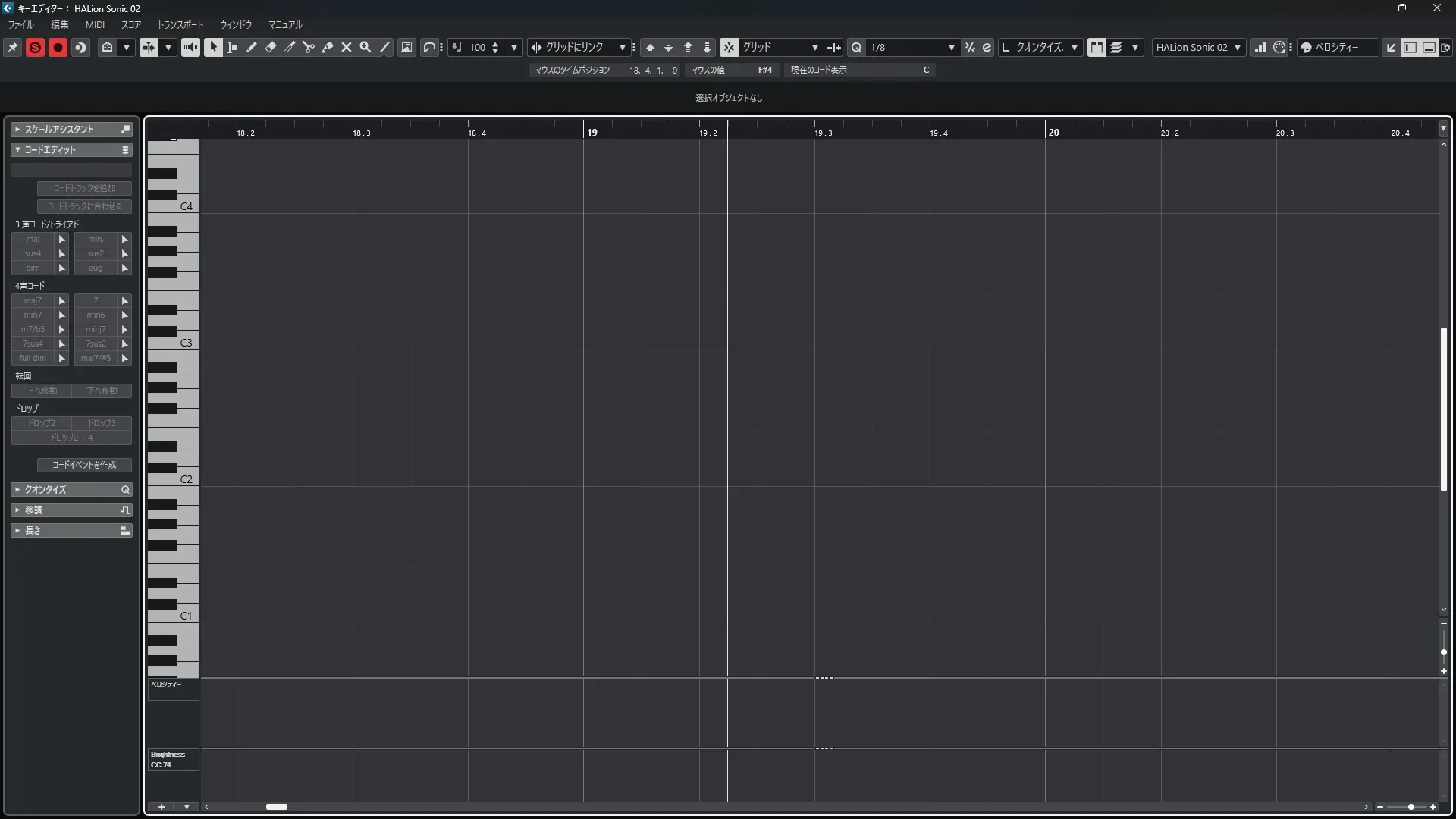The width and height of the screenshot is (1456, 819).
Task: Toggle the Record in editor button
Action: tap(58, 47)
